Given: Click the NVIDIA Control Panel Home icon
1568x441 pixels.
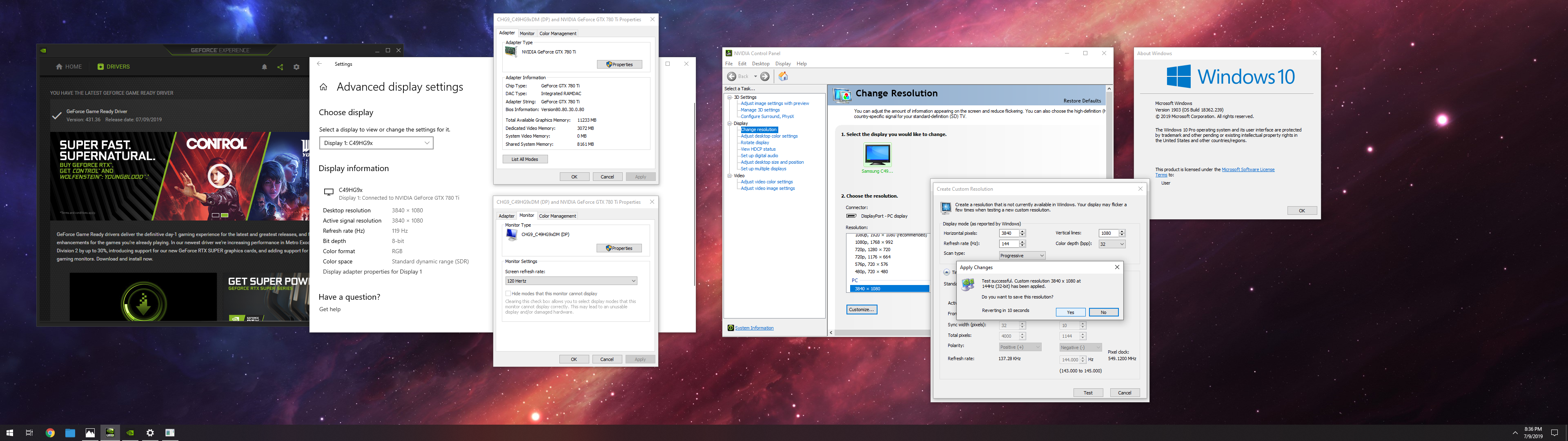Looking at the screenshot, I should [x=784, y=76].
